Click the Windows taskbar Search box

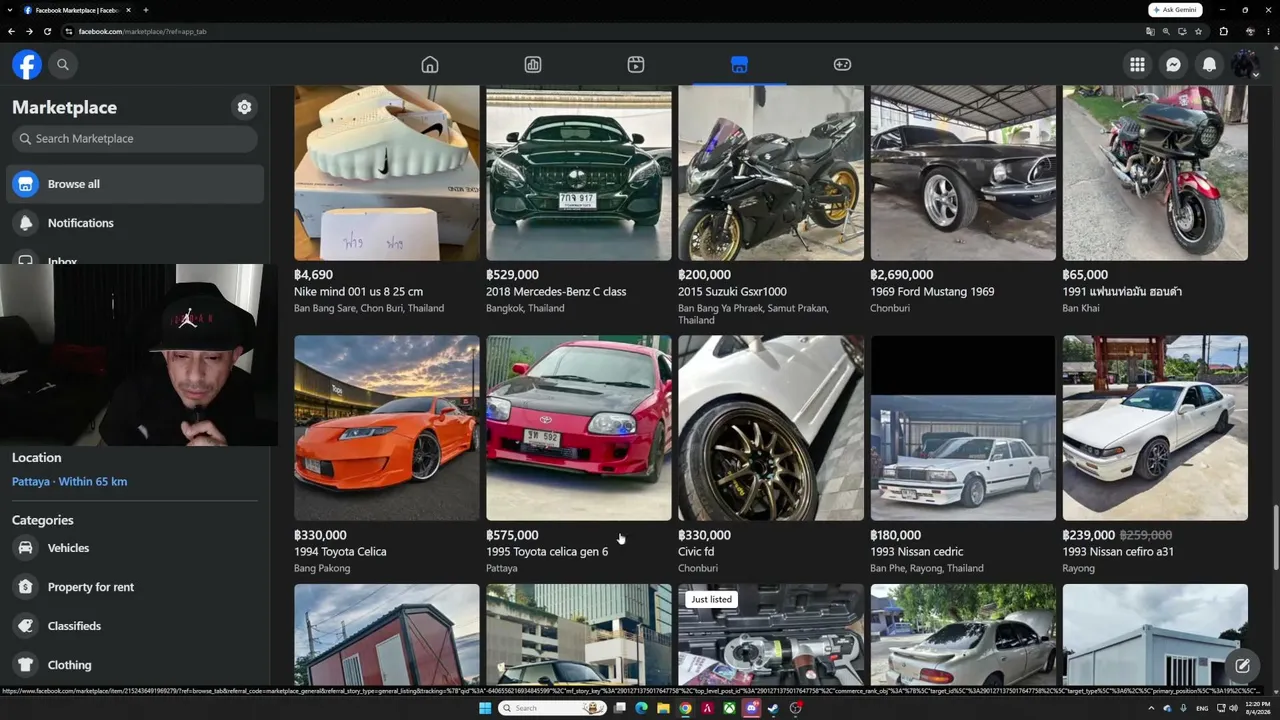pos(552,708)
